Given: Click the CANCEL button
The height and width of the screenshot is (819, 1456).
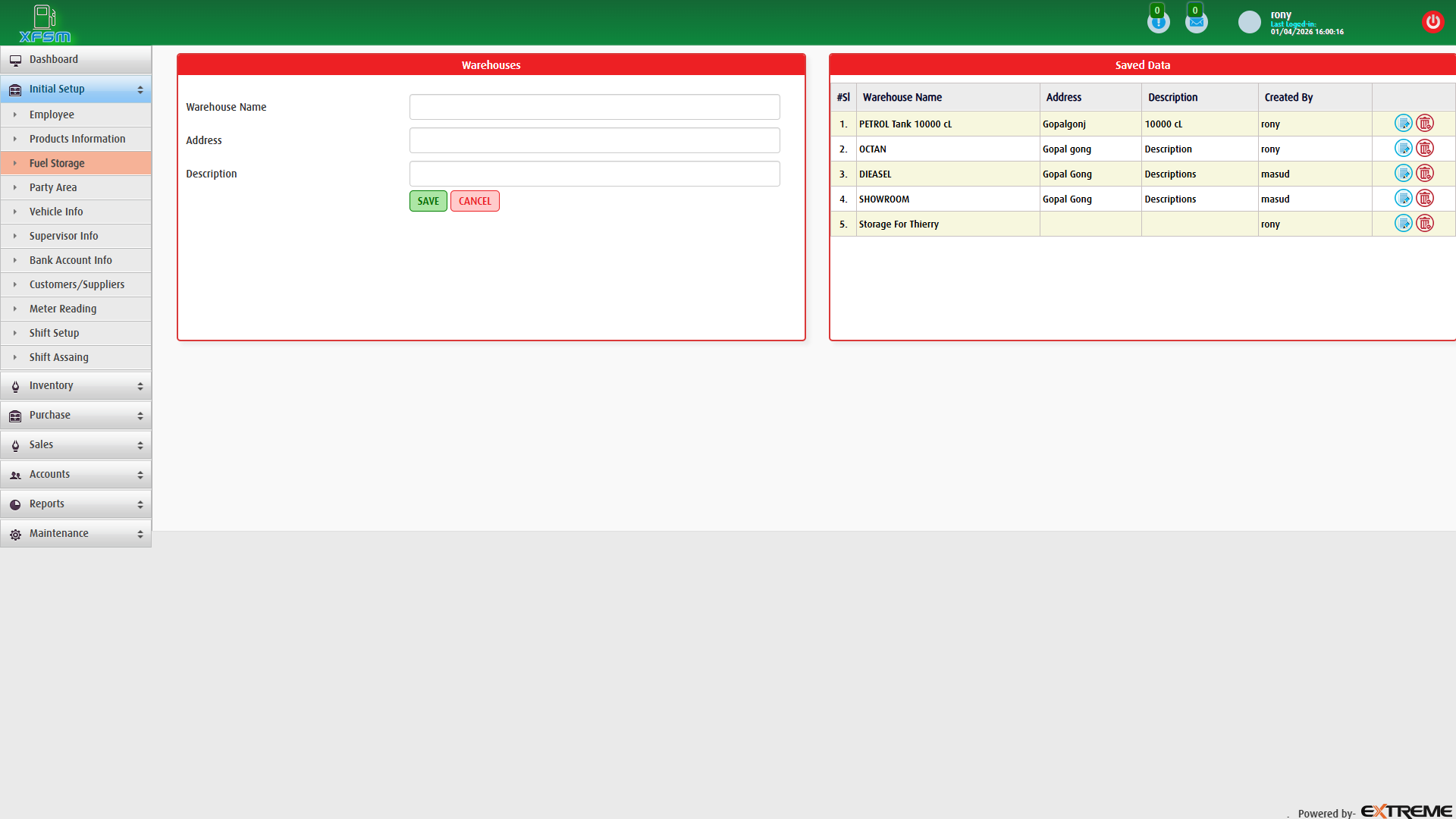Looking at the screenshot, I should click(475, 200).
